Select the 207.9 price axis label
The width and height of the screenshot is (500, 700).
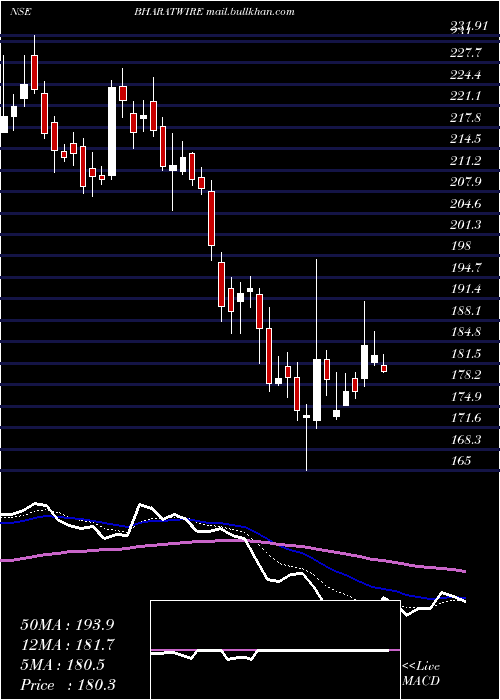point(466,182)
